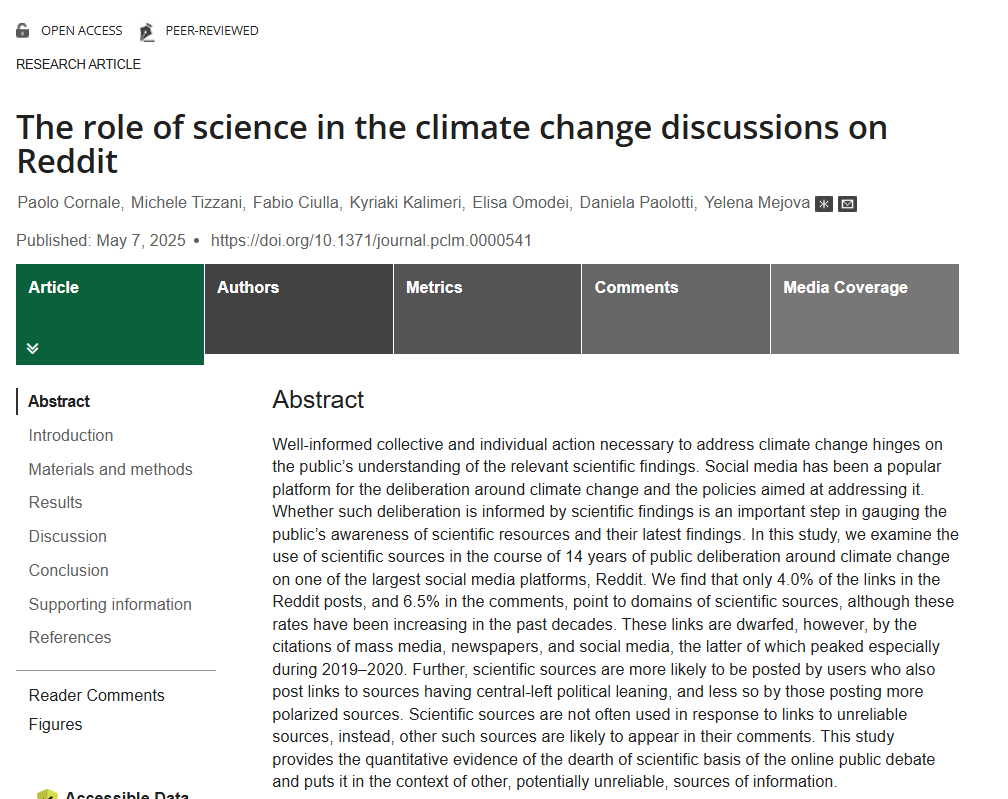Click author name Kyriaki Kalimeri
Viewport: 1008px width, 799px height.
pyautogui.click(x=406, y=203)
